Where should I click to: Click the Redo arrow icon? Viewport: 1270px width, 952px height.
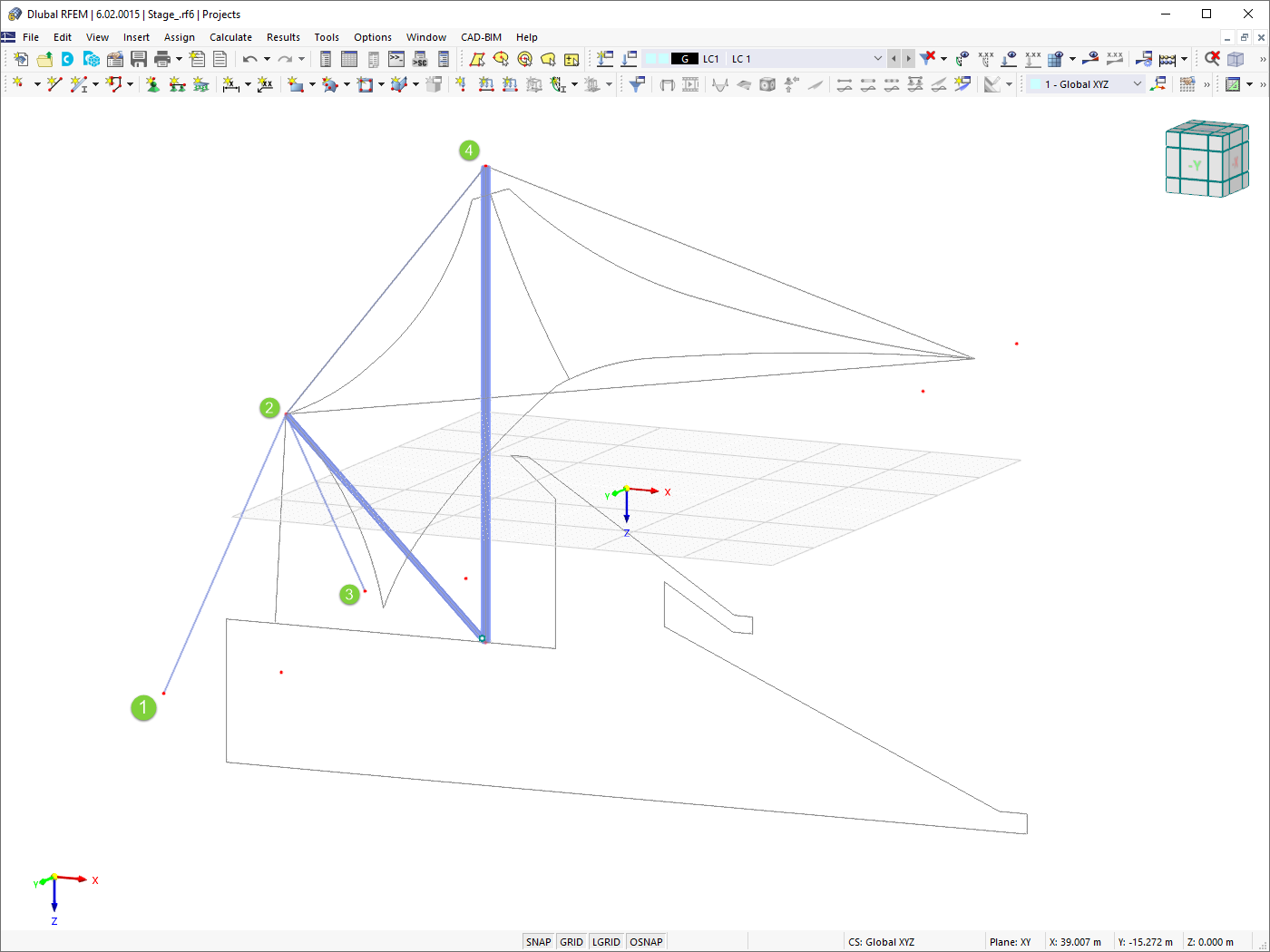(x=285, y=59)
